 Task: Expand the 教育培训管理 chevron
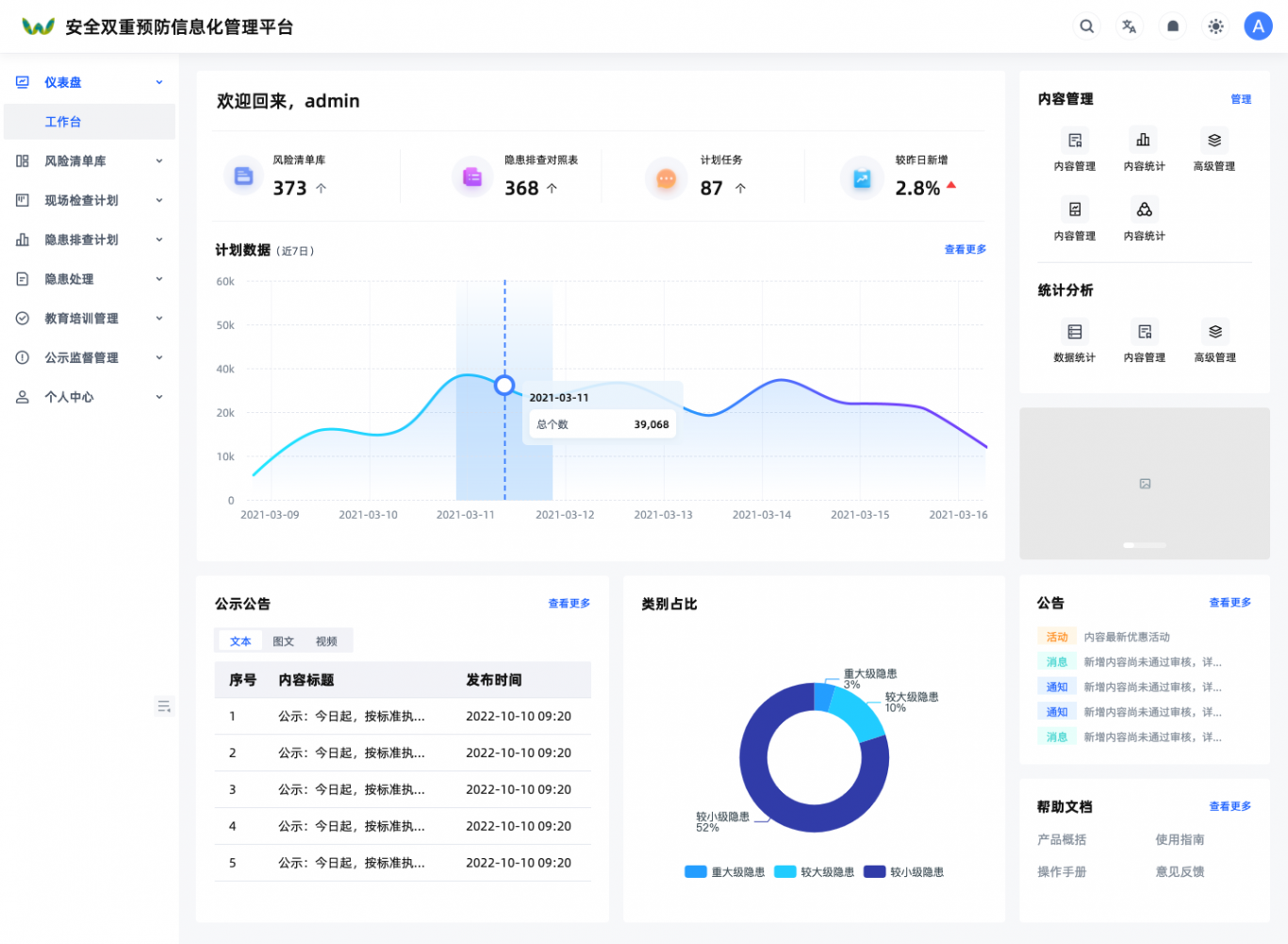point(159,319)
